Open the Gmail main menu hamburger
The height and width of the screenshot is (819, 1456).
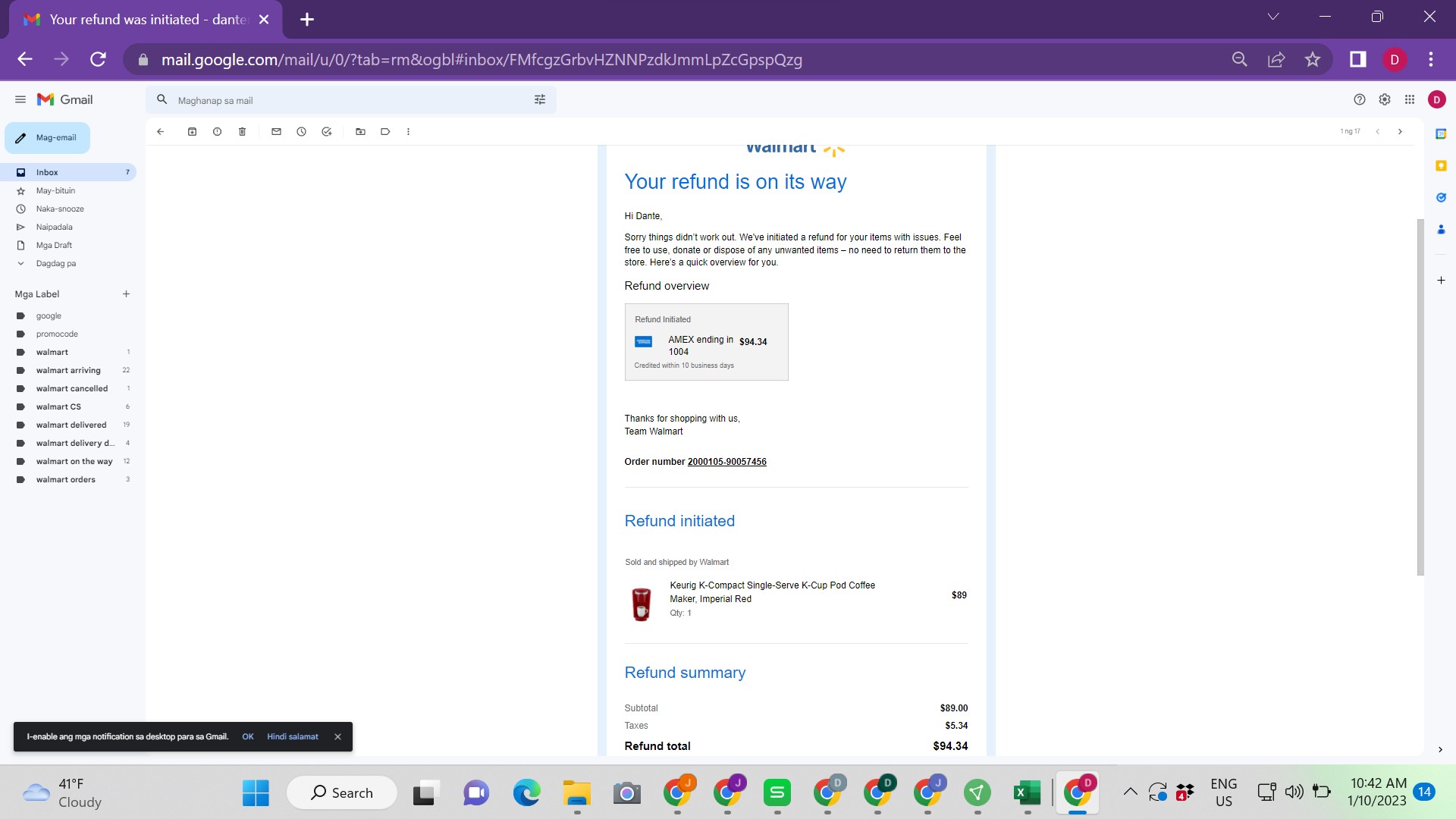(20, 99)
